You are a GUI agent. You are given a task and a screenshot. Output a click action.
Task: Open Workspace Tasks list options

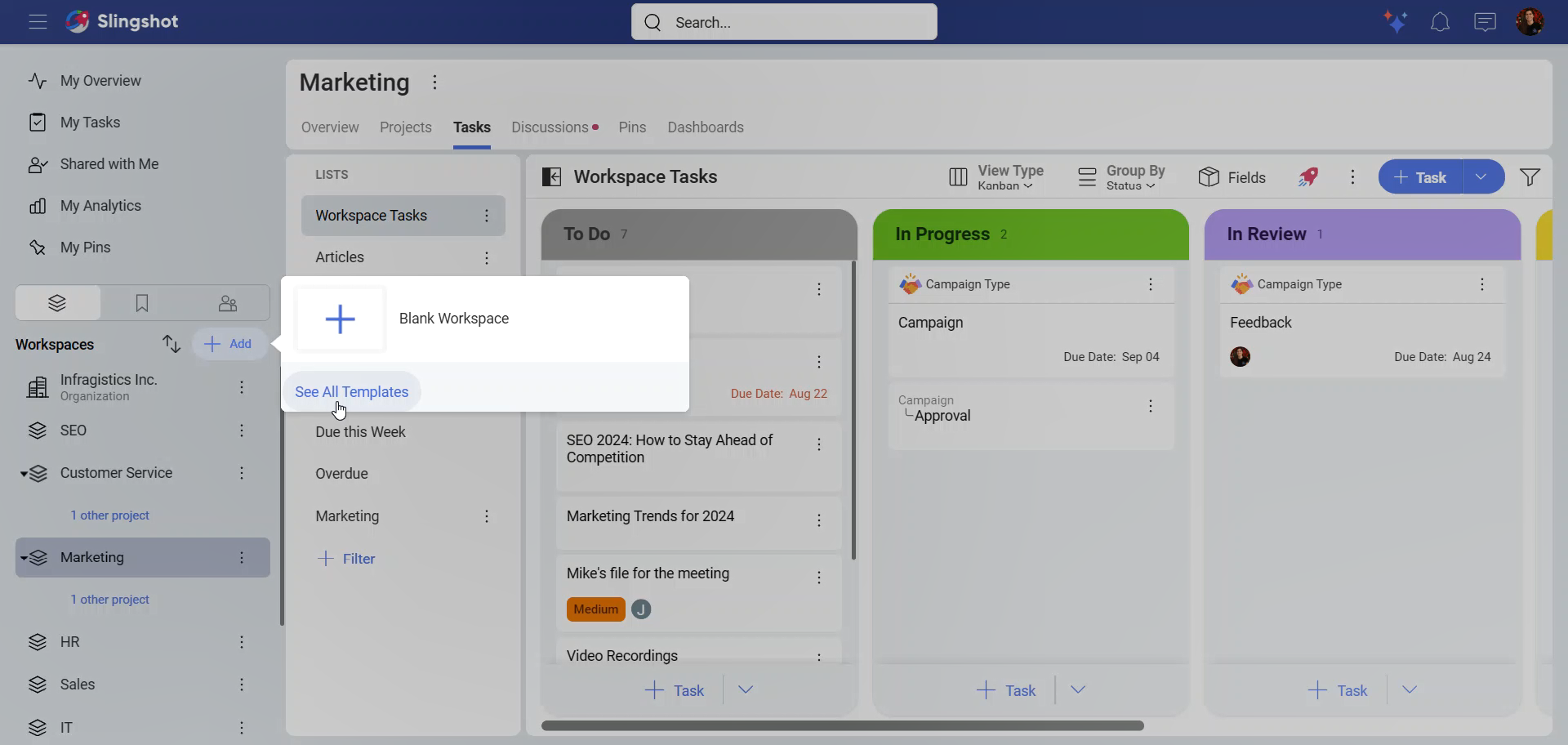pyautogui.click(x=487, y=216)
